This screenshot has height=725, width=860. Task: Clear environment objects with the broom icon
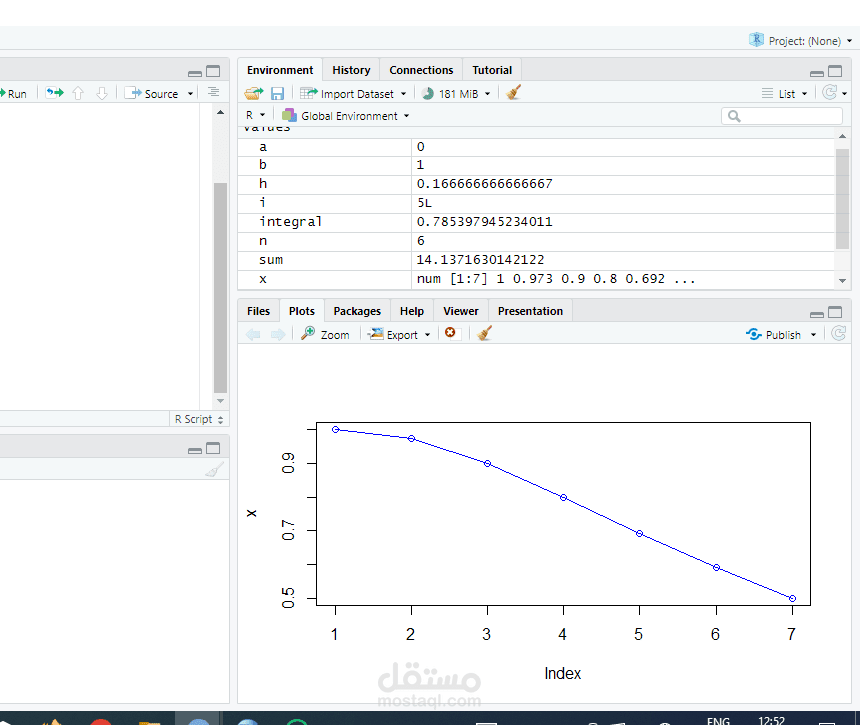513,93
